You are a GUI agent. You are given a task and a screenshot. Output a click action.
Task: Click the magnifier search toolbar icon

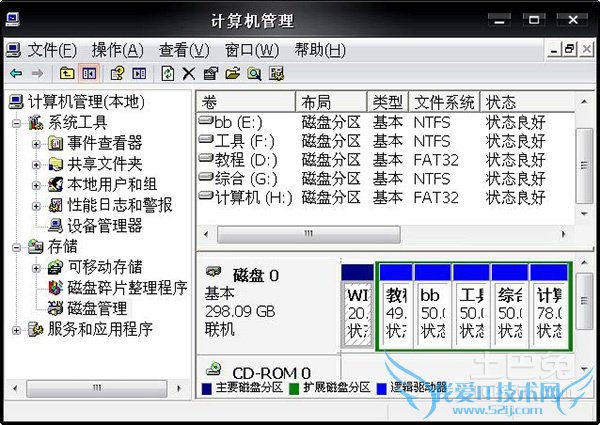tap(254, 73)
